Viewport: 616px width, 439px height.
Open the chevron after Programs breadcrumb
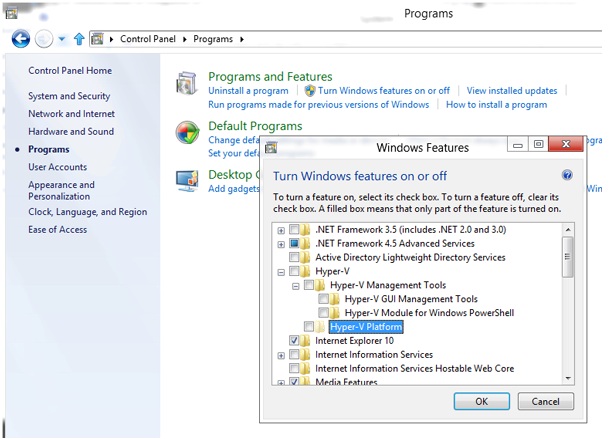(x=242, y=39)
